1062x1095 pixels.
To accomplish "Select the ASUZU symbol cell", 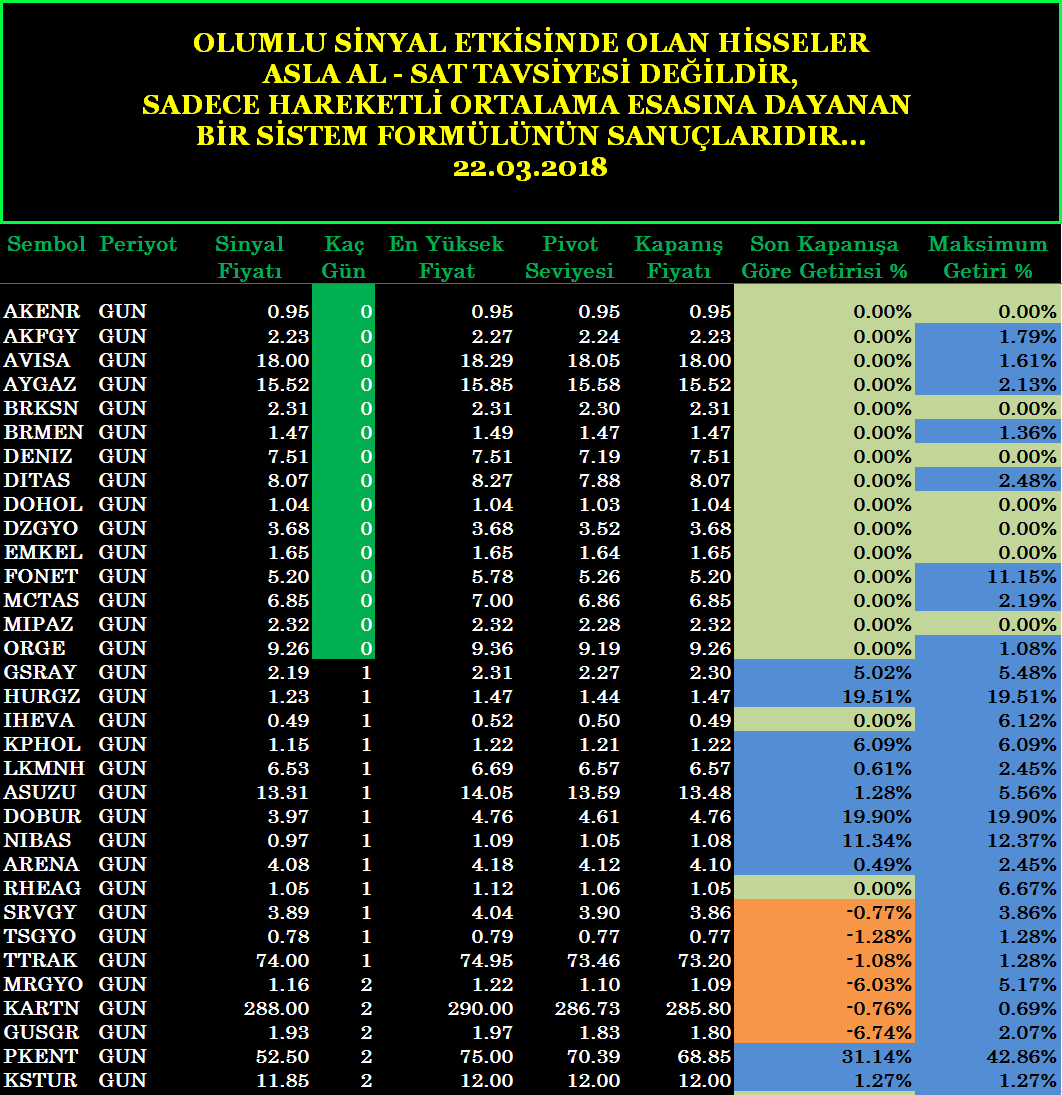I will pos(40,792).
